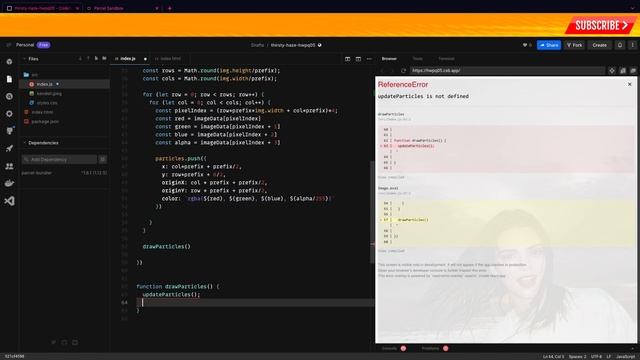Screen dimensions: 640x360
Task: Close the ReferenceError overlay
Action: pos(629,84)
